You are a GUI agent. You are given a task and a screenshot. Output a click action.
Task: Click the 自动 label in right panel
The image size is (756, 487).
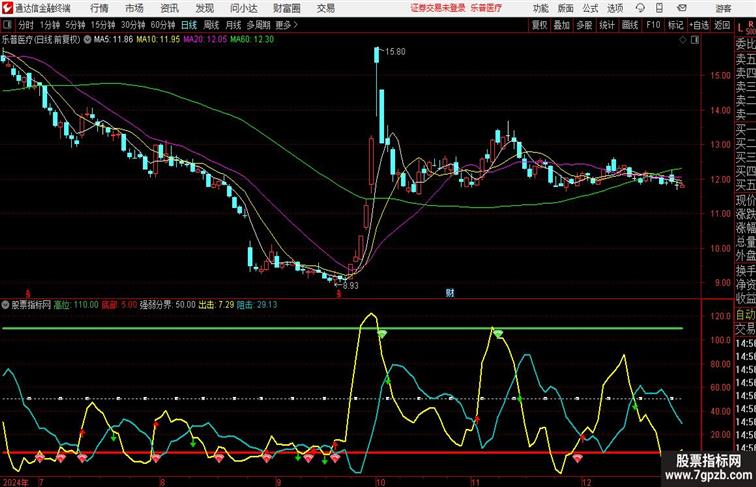[745, 315]
